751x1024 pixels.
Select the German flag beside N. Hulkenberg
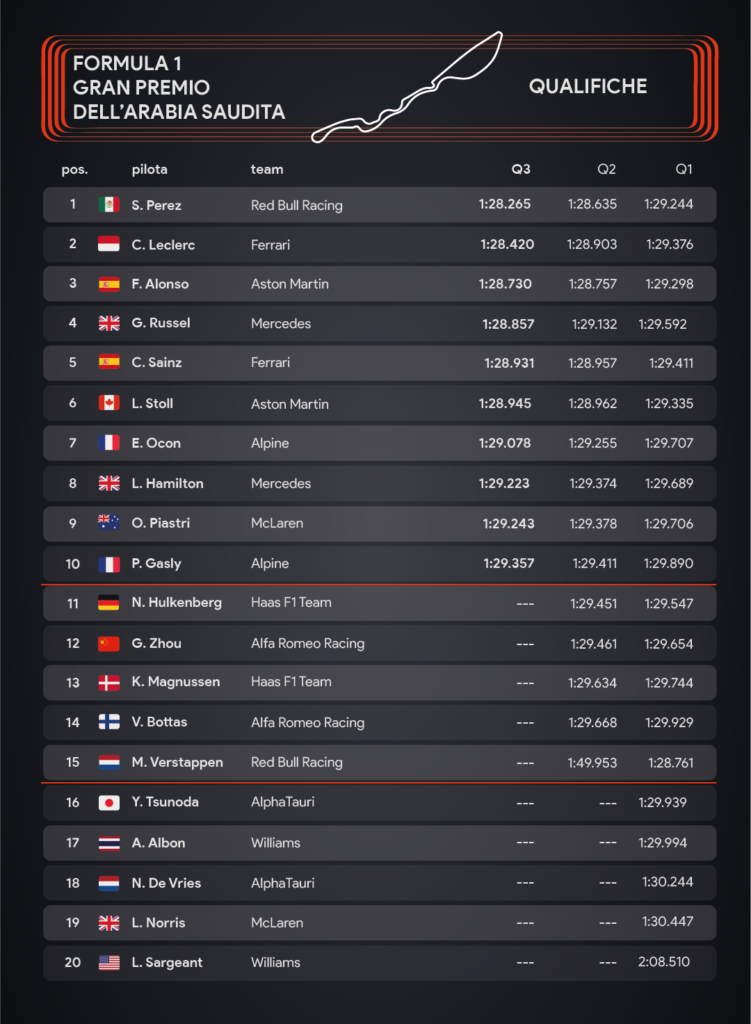click(x=109, y=603)
